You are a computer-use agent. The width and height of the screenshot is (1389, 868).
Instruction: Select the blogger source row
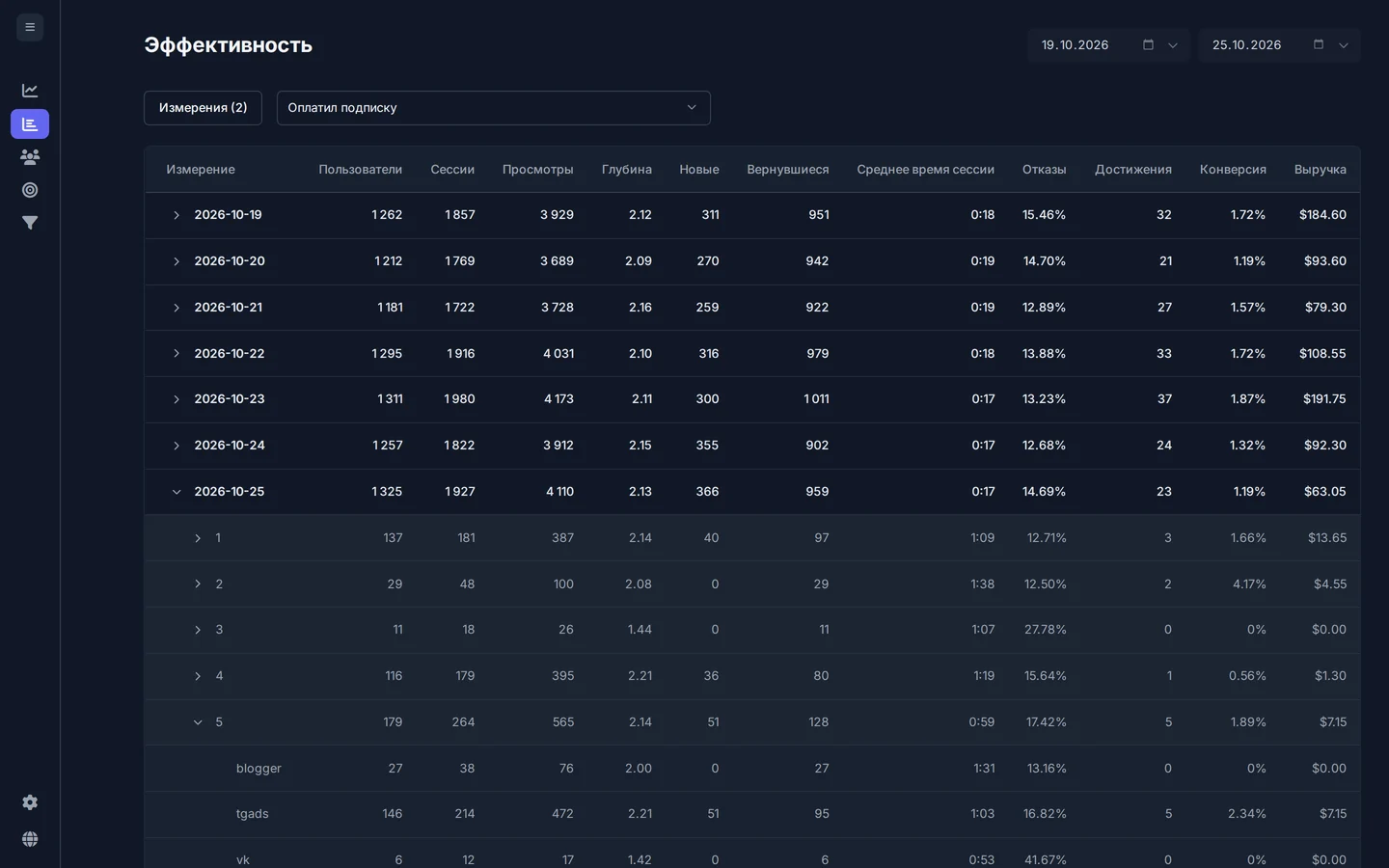click(x=752, y=769)
